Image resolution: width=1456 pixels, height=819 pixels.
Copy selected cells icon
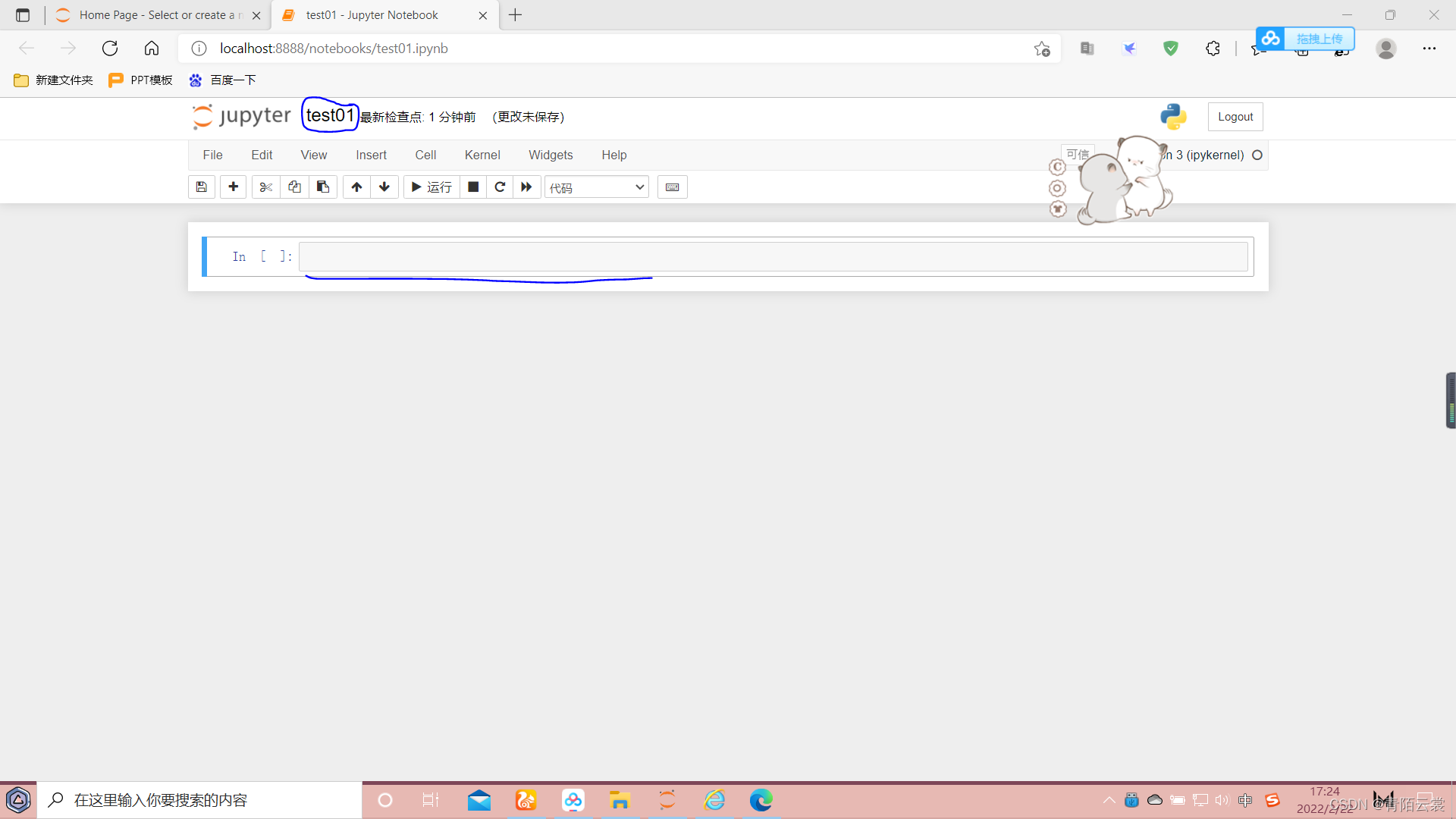[294, 187]
